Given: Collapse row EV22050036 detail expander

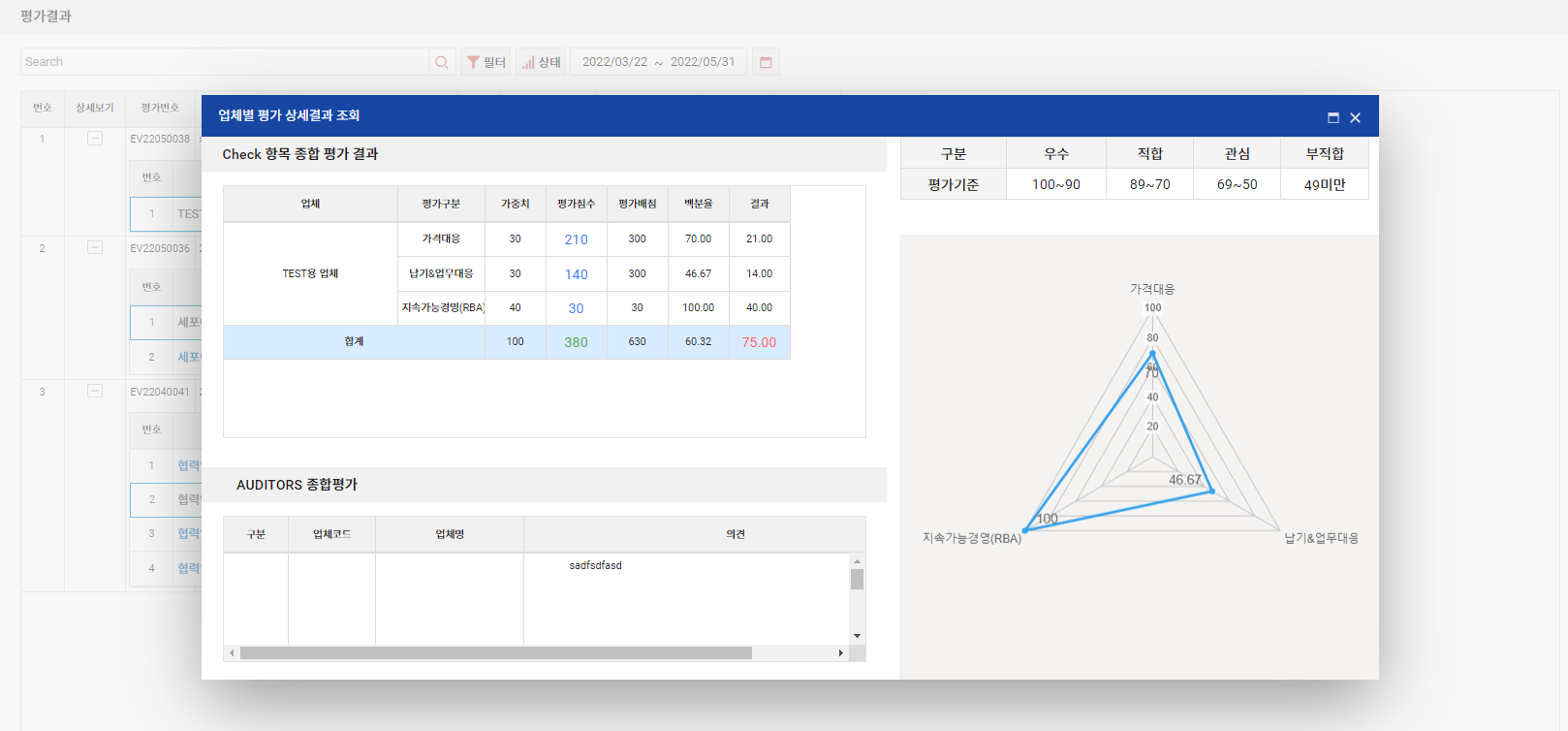Looking at the screenshot, I should [x=95, y=247].
